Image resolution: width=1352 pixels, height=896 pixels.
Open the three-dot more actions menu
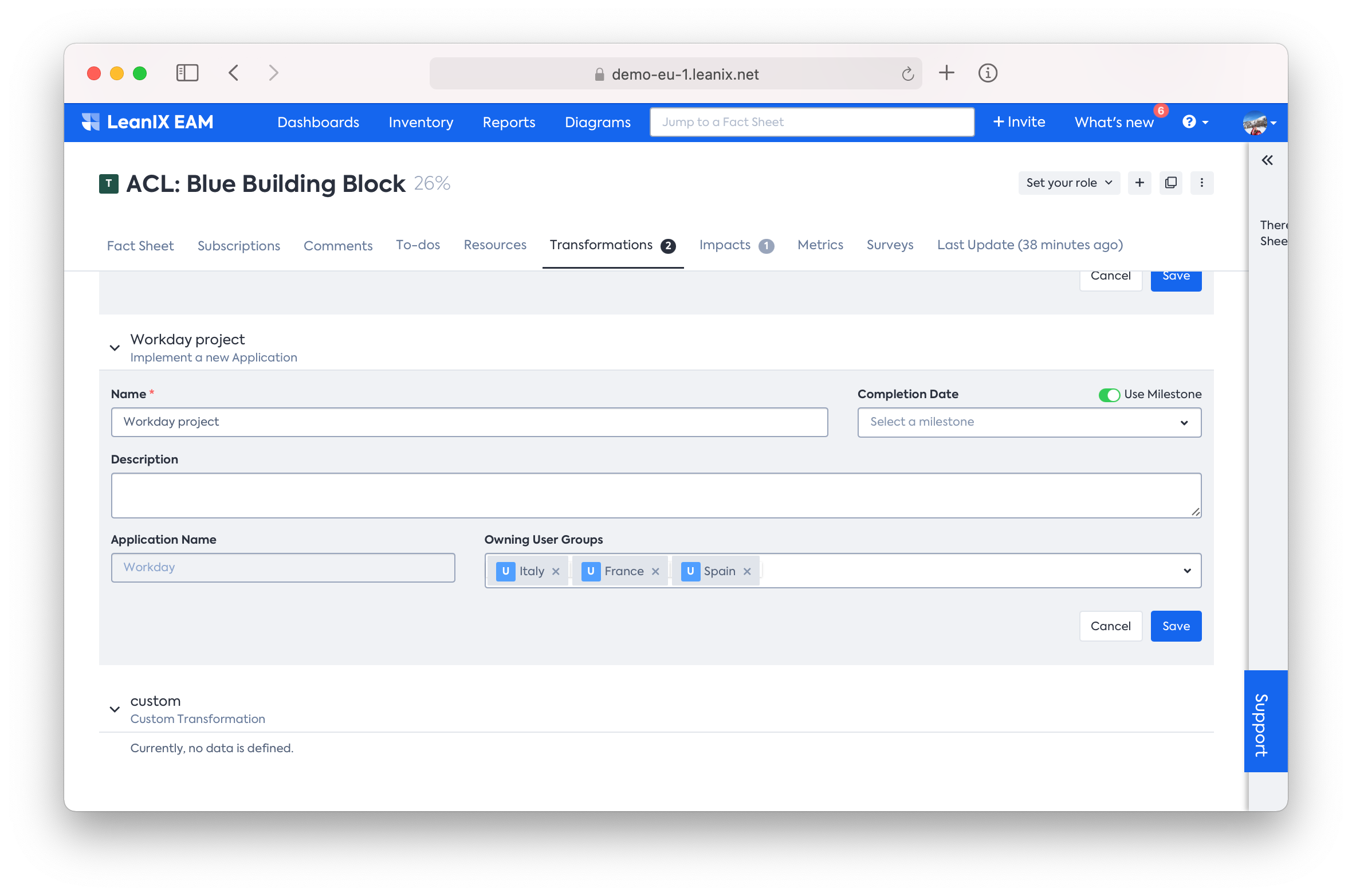[x=1201, y=183]
